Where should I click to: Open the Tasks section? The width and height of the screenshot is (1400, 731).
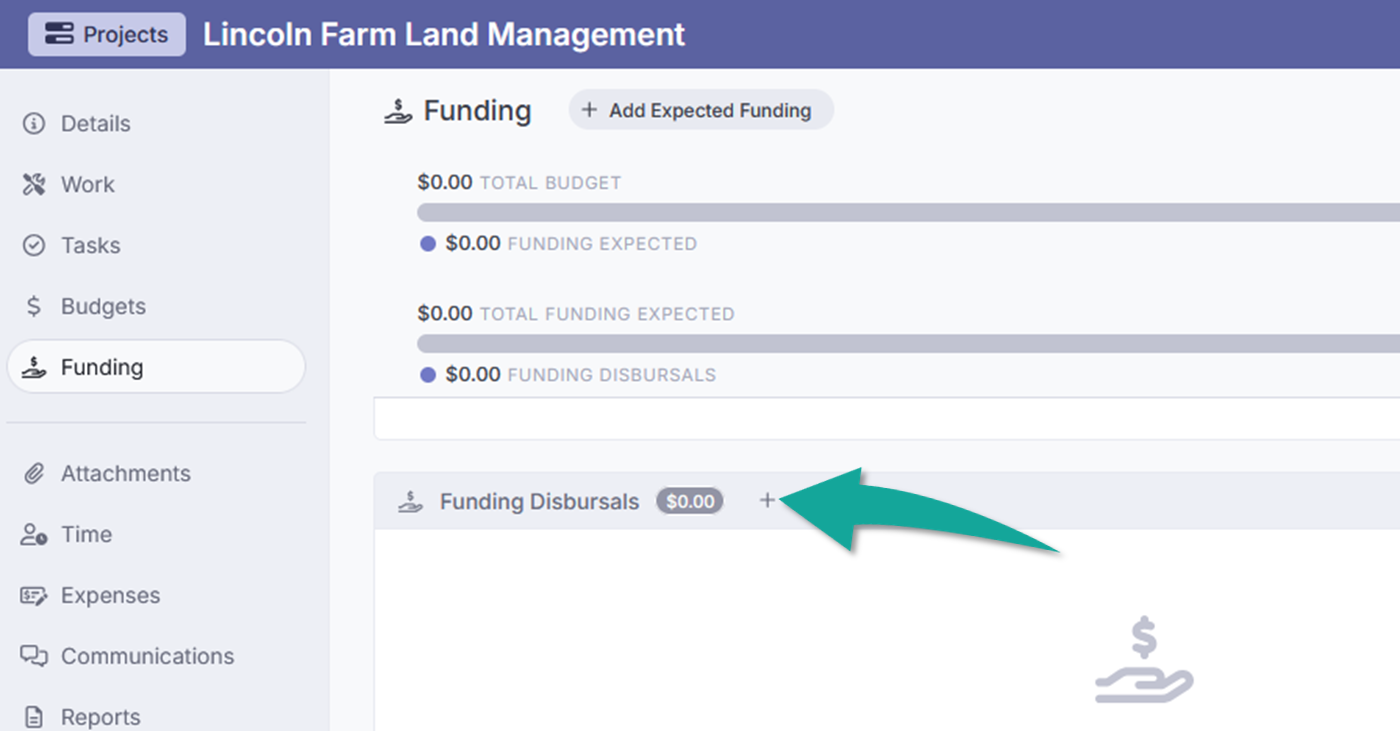(x=90, y=246)
